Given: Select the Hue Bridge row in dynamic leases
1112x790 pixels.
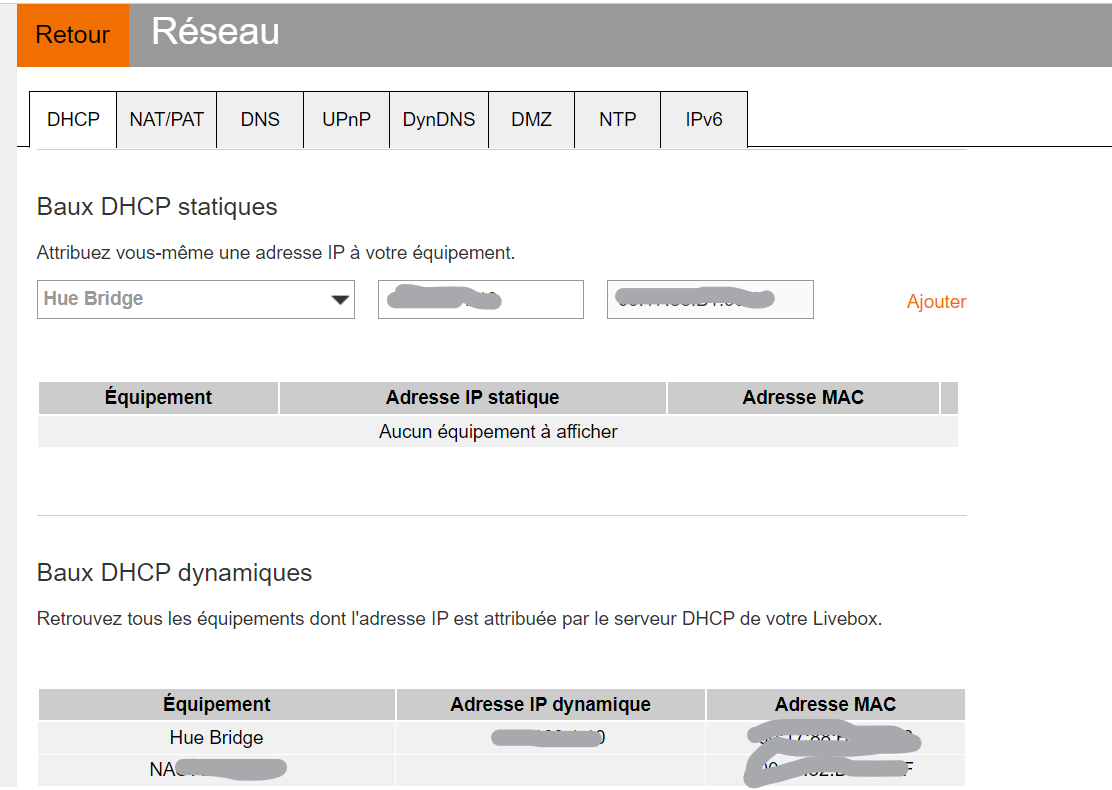Looking at the screenshot, I should coord(217,738).
